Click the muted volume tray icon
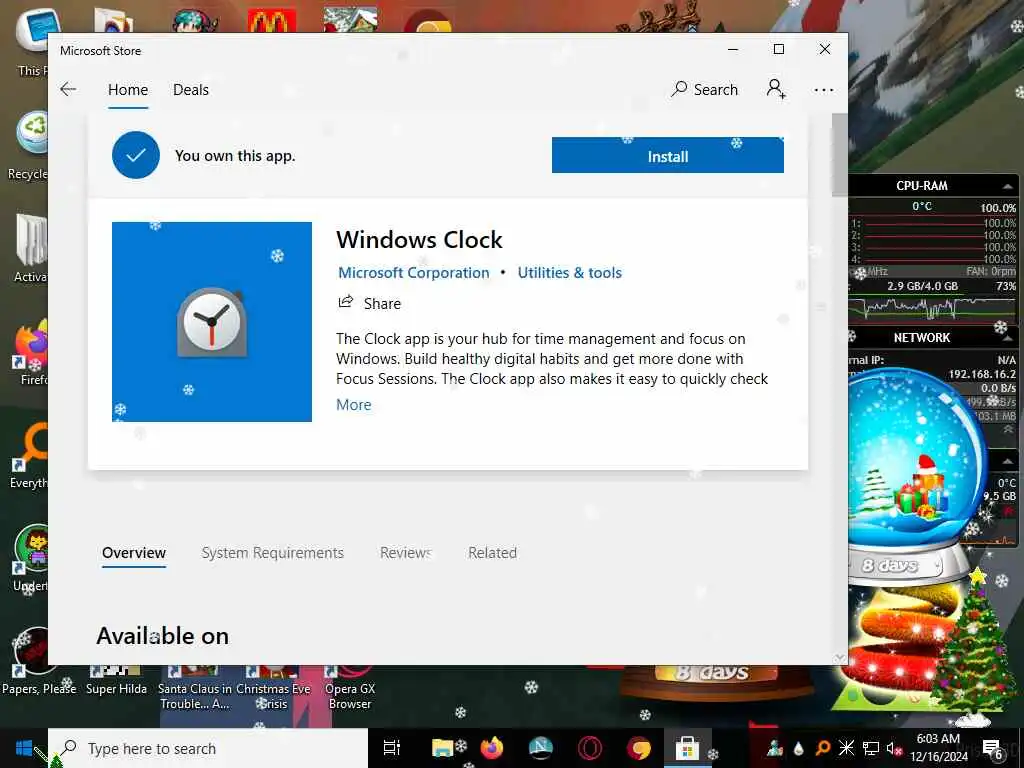 click(x=894, y=748)
